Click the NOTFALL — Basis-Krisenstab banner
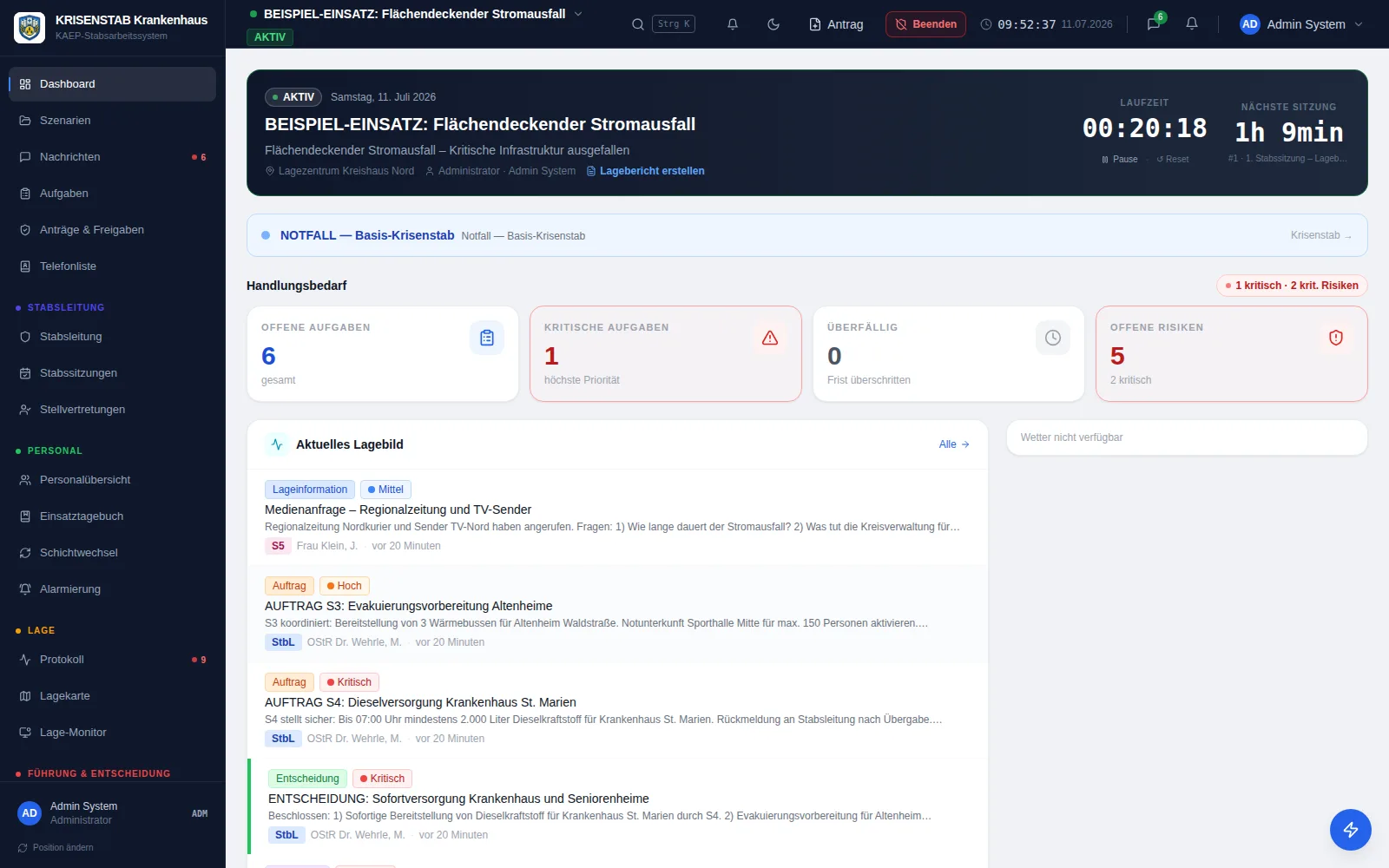The image size is (1389, 868). [x=806, y=235]
